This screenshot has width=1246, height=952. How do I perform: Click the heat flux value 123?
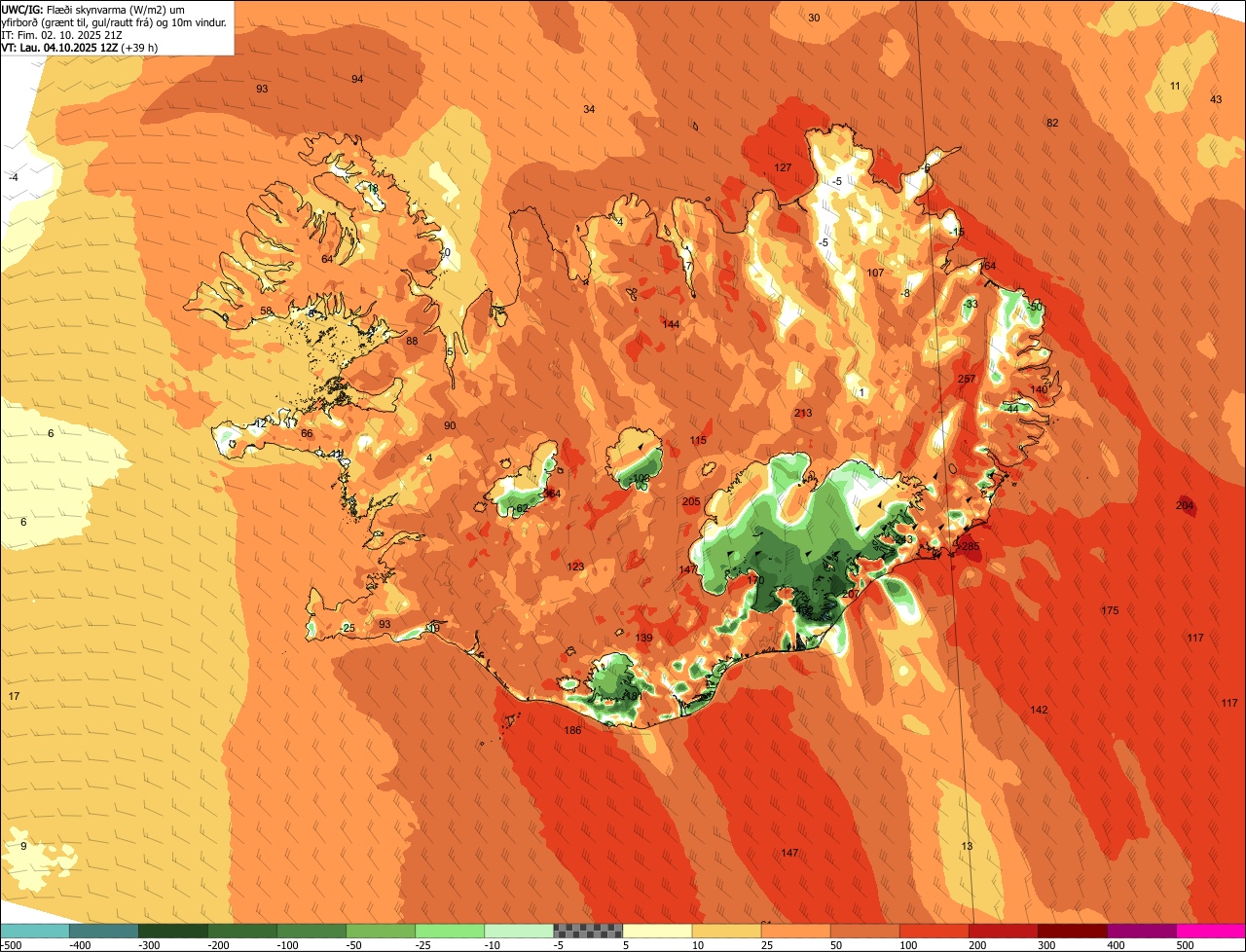(575, 567)
